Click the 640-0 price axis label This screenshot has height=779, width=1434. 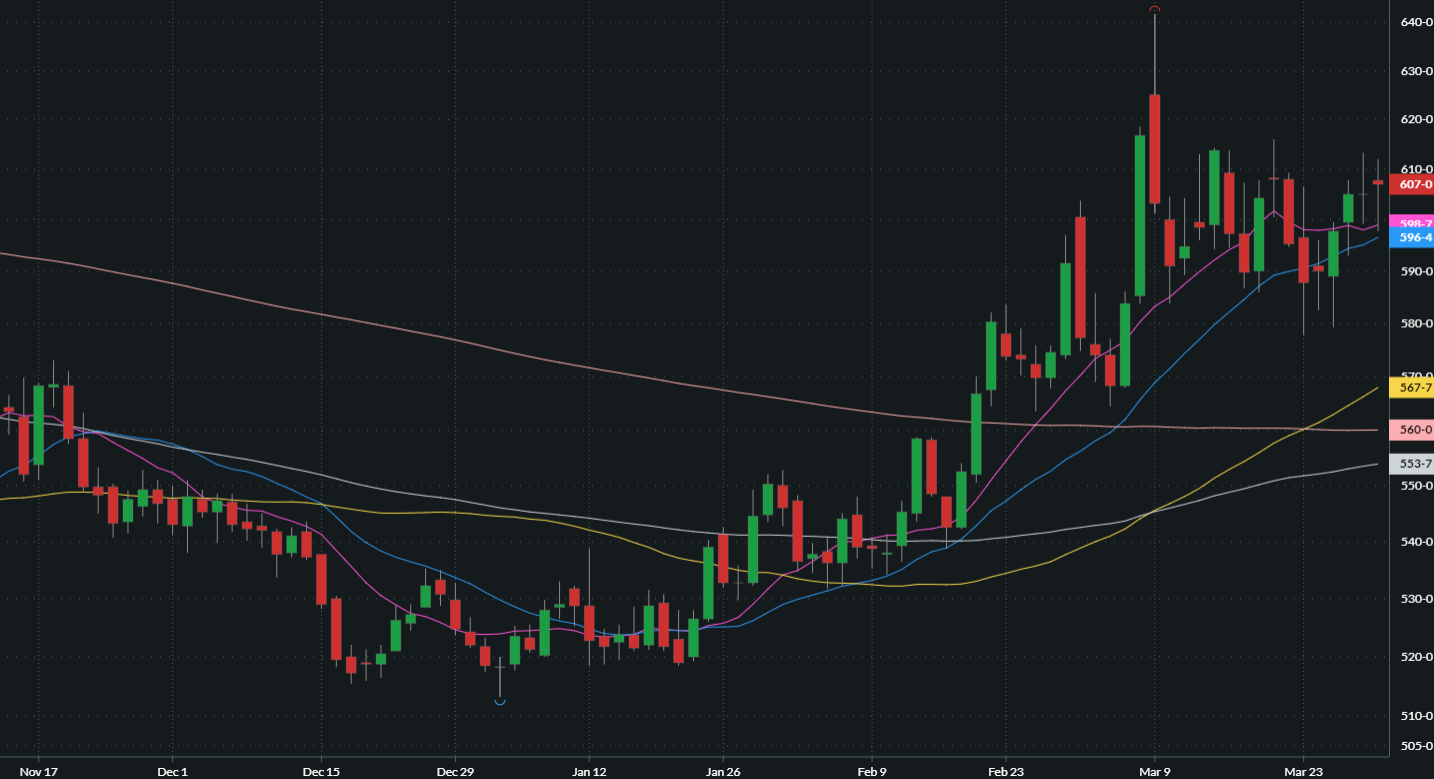click(x=1417, y=22)
